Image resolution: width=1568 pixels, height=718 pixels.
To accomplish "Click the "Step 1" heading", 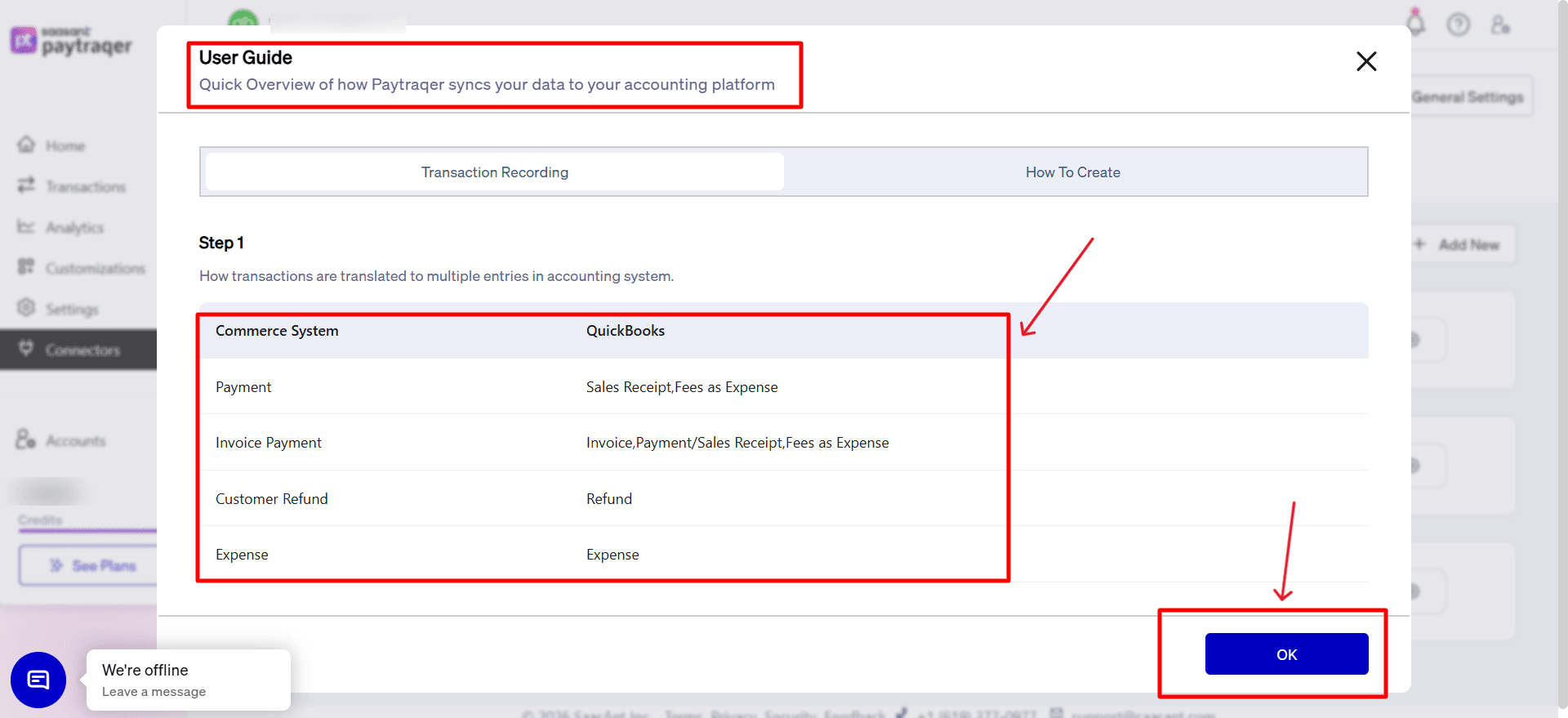I will [221, 243].
